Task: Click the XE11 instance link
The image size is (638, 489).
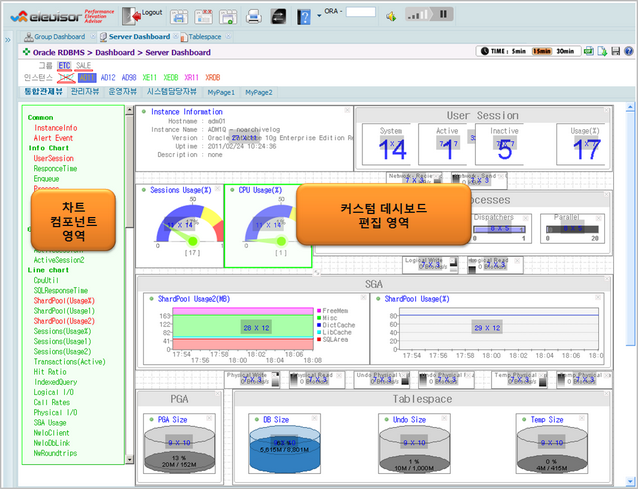Action: click(x=148, y=77)
